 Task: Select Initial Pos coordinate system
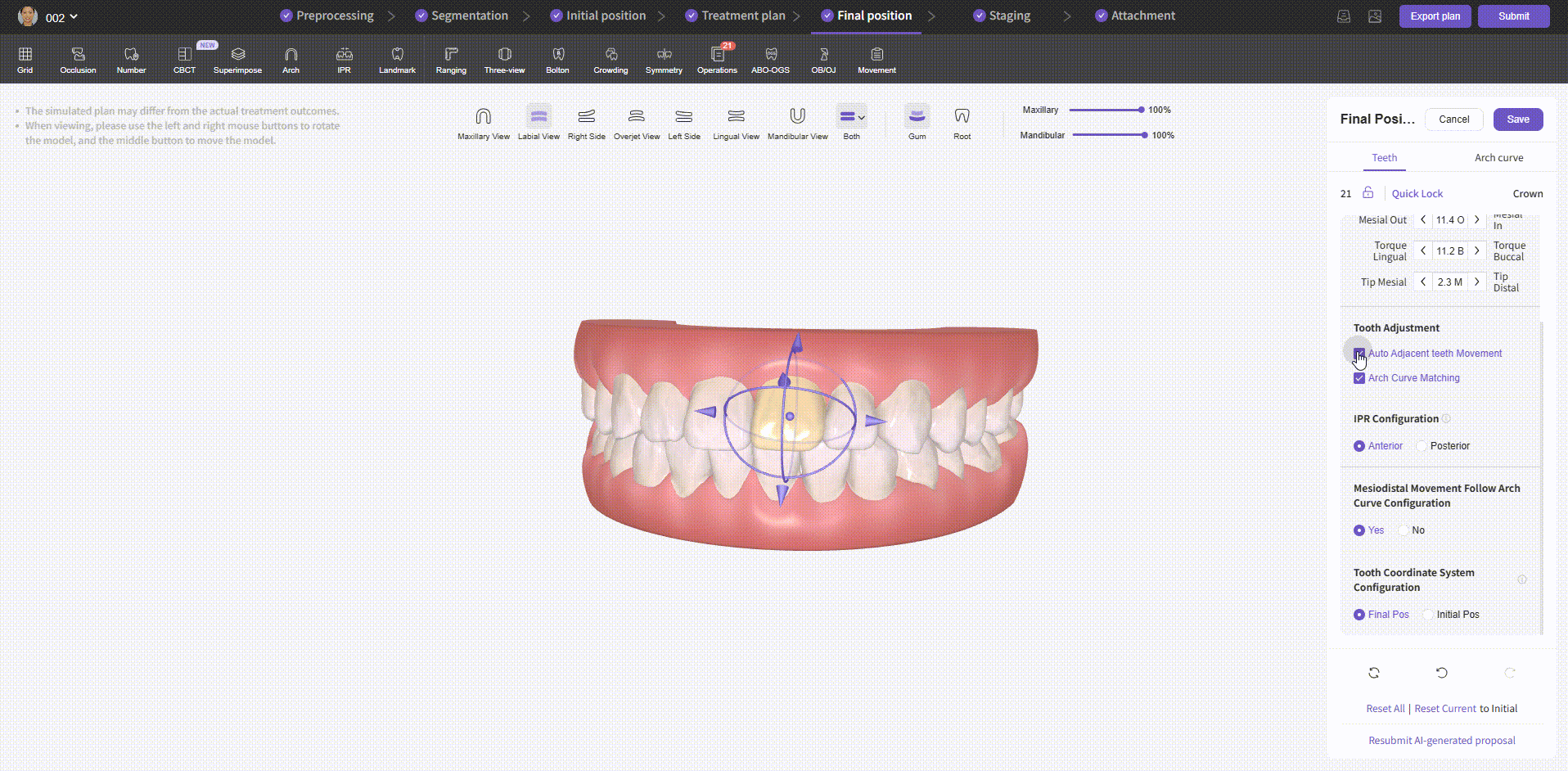(1428, 615)
